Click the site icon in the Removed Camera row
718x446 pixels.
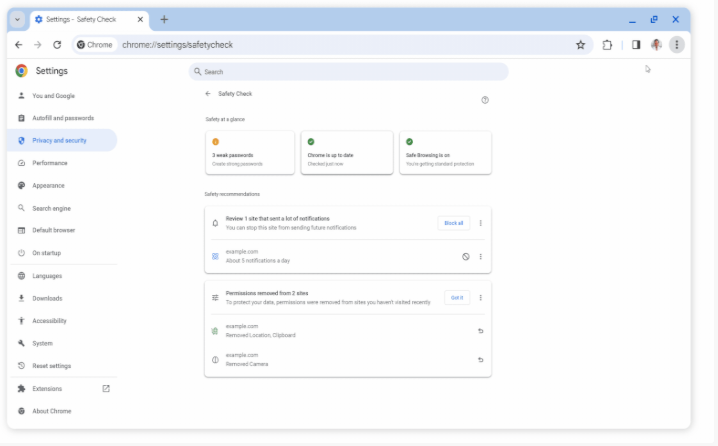[x=215, y=359]
